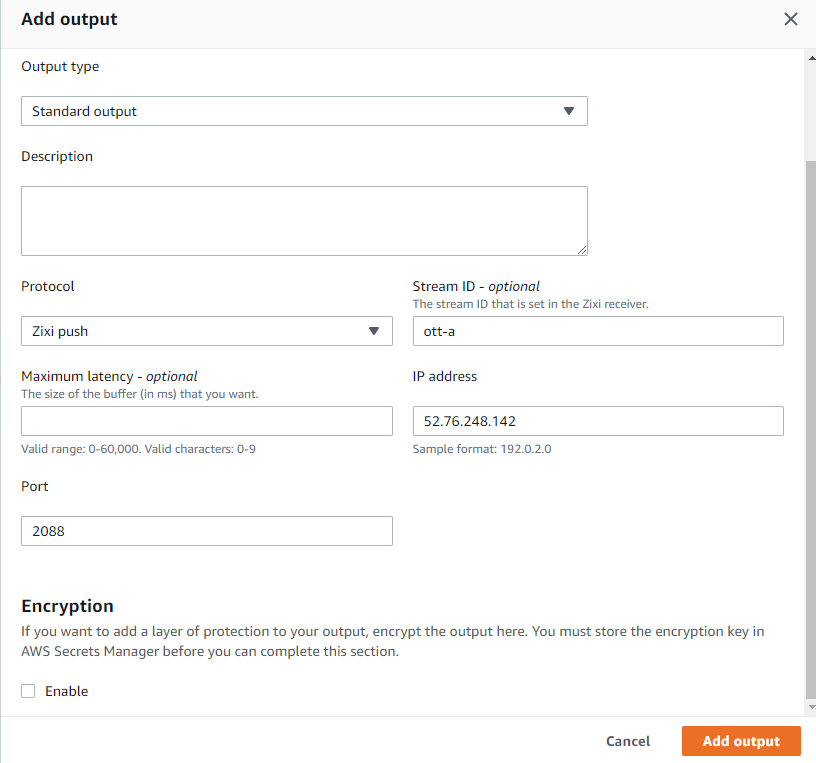Click the scrollbar up arrow
This screenshot has height=763, width=816.
tap(809, 58)
